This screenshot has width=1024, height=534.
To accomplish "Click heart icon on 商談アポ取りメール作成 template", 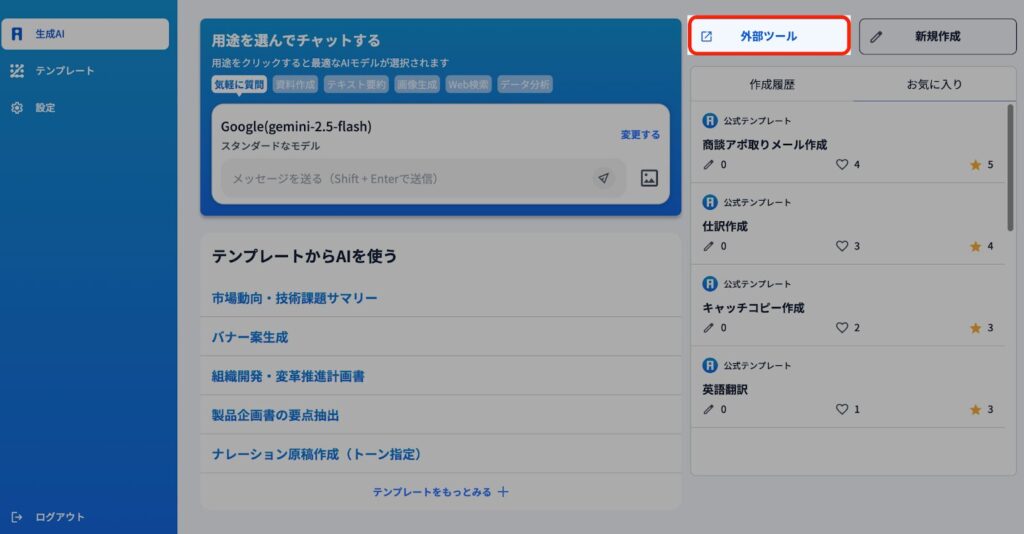I will click(842, 165).
